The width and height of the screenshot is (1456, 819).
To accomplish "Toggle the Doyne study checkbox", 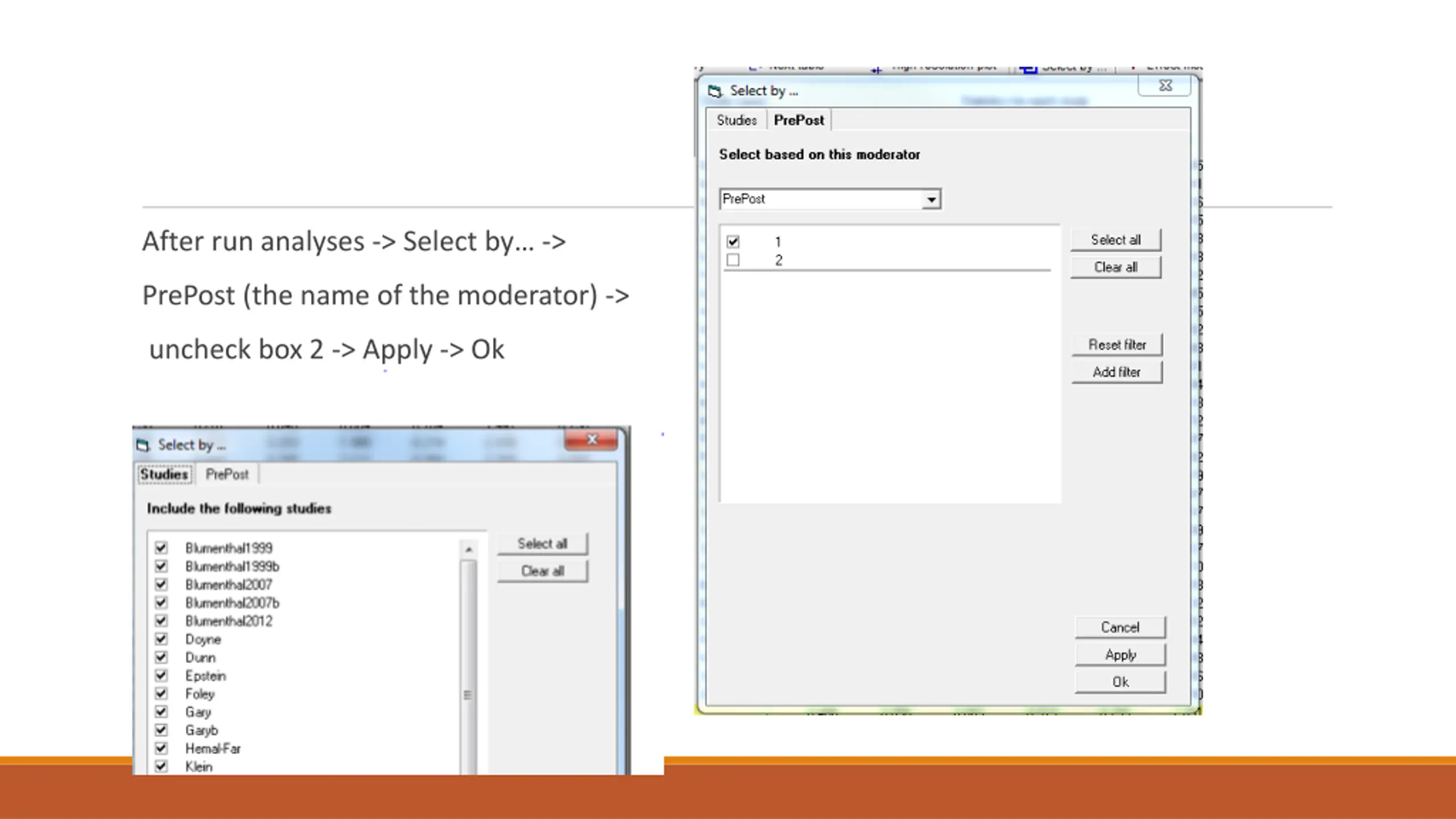I will pos(162,639).
